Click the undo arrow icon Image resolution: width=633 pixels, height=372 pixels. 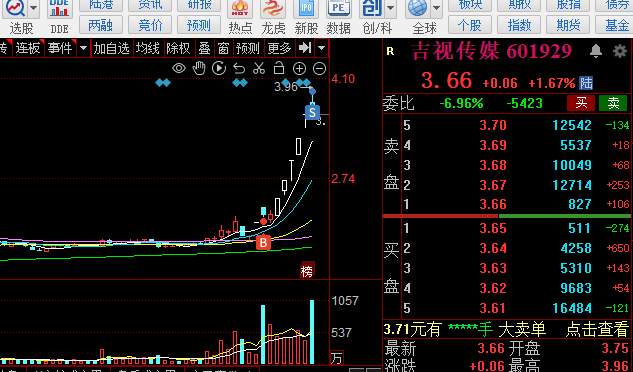click(239, 69)
